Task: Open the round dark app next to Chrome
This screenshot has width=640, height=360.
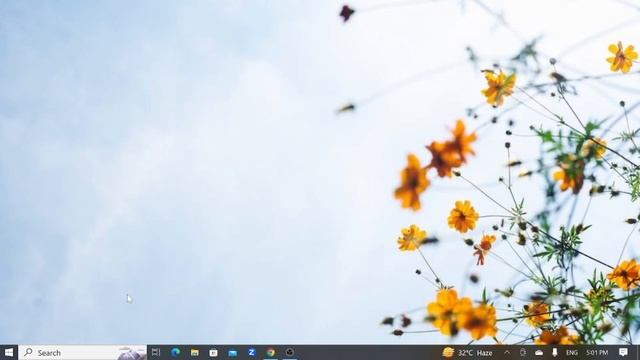Action: 290,352
